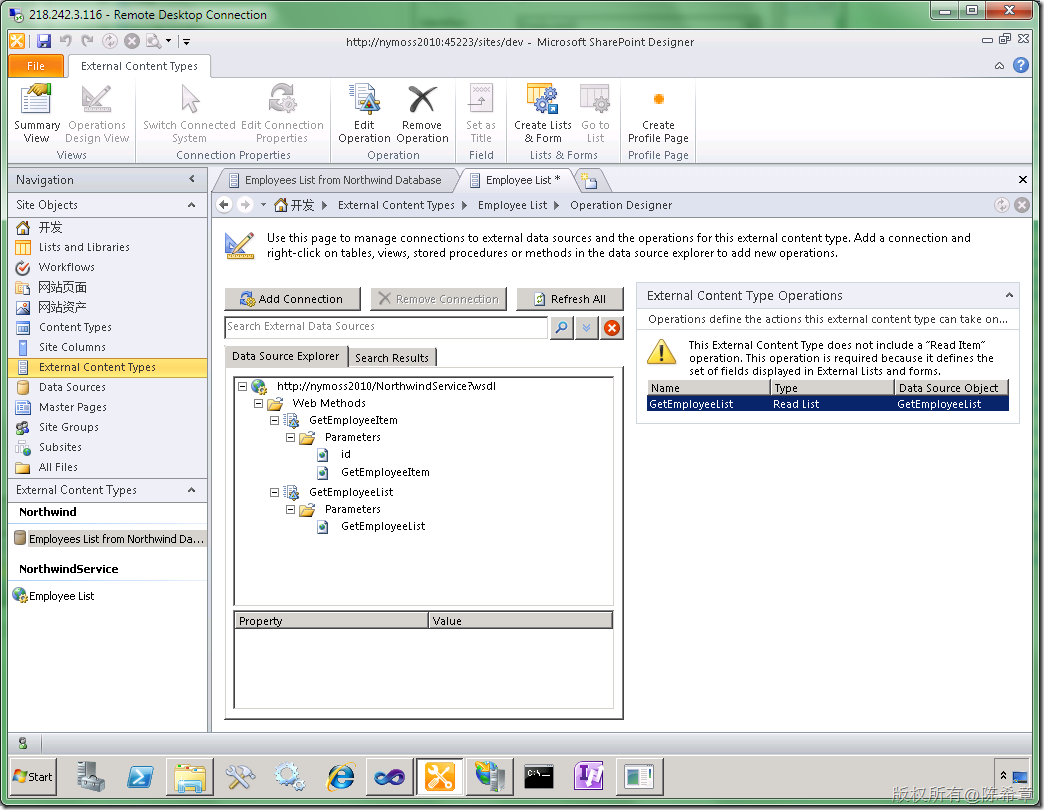
Task: Select Lists and Libraries in Site Objects
Action: [84, 247]
